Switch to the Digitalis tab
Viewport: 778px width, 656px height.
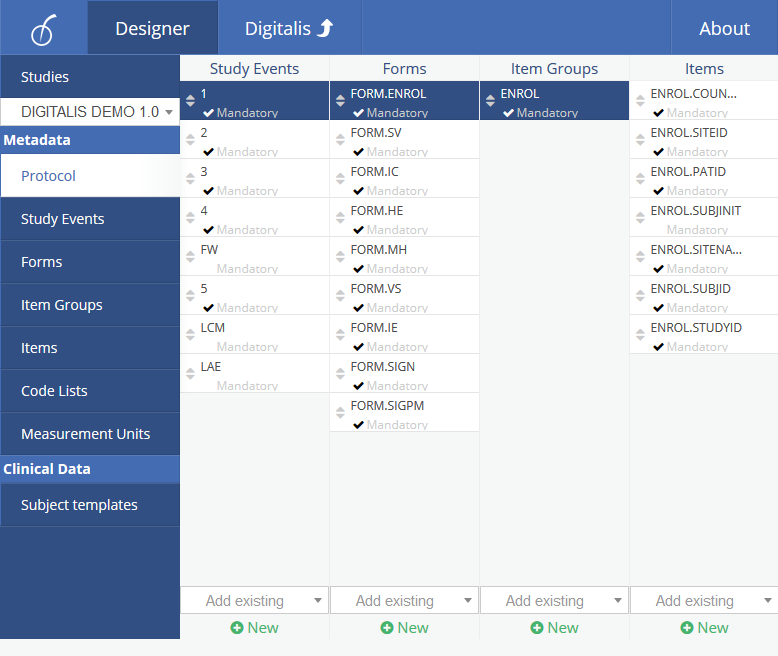point(289,28)
